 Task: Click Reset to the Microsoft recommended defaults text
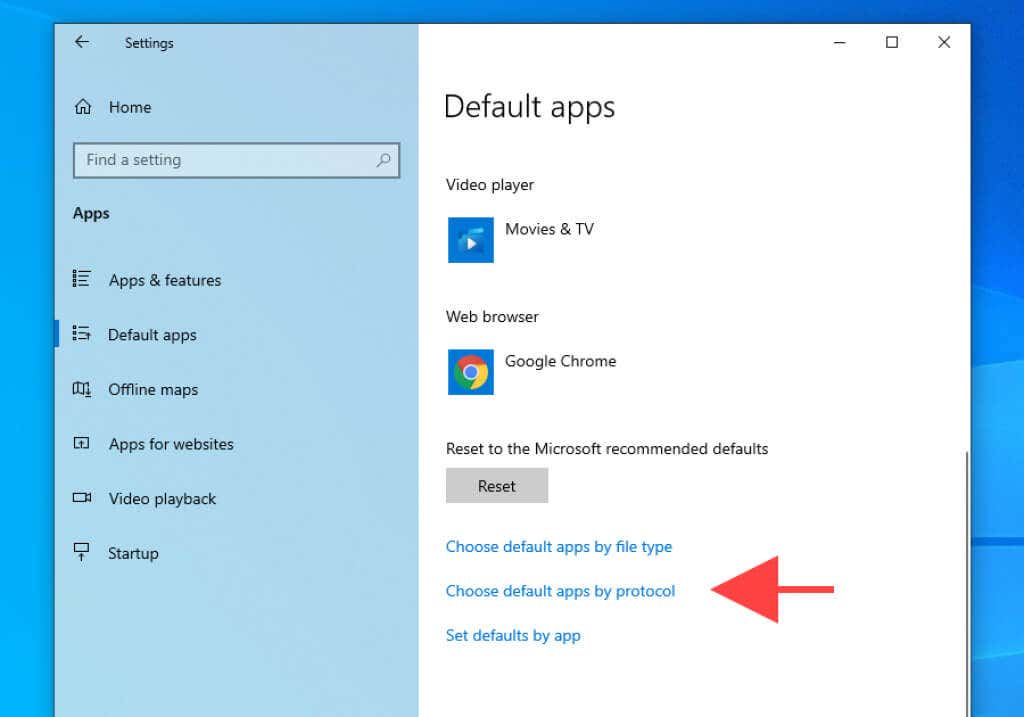pos(607,449)
